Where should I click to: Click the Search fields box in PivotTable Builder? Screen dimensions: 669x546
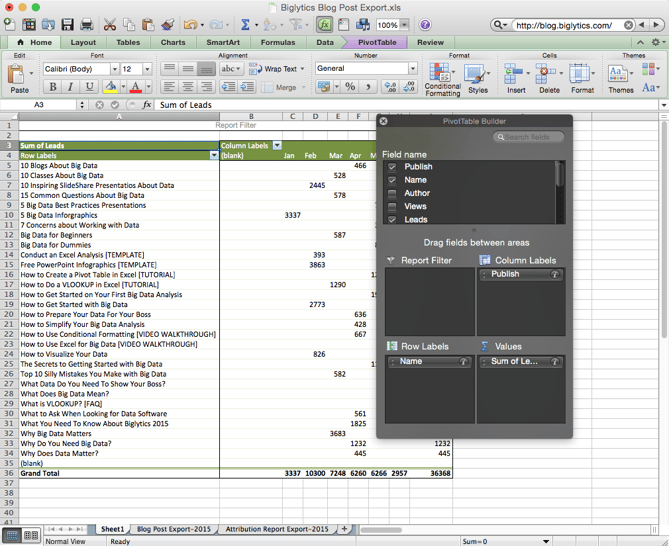click(528, 137)
